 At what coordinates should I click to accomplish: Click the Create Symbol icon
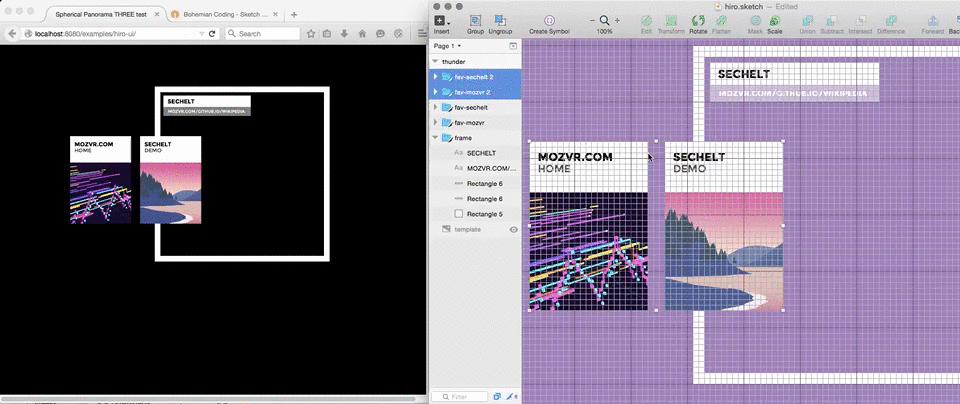[549, 21]
